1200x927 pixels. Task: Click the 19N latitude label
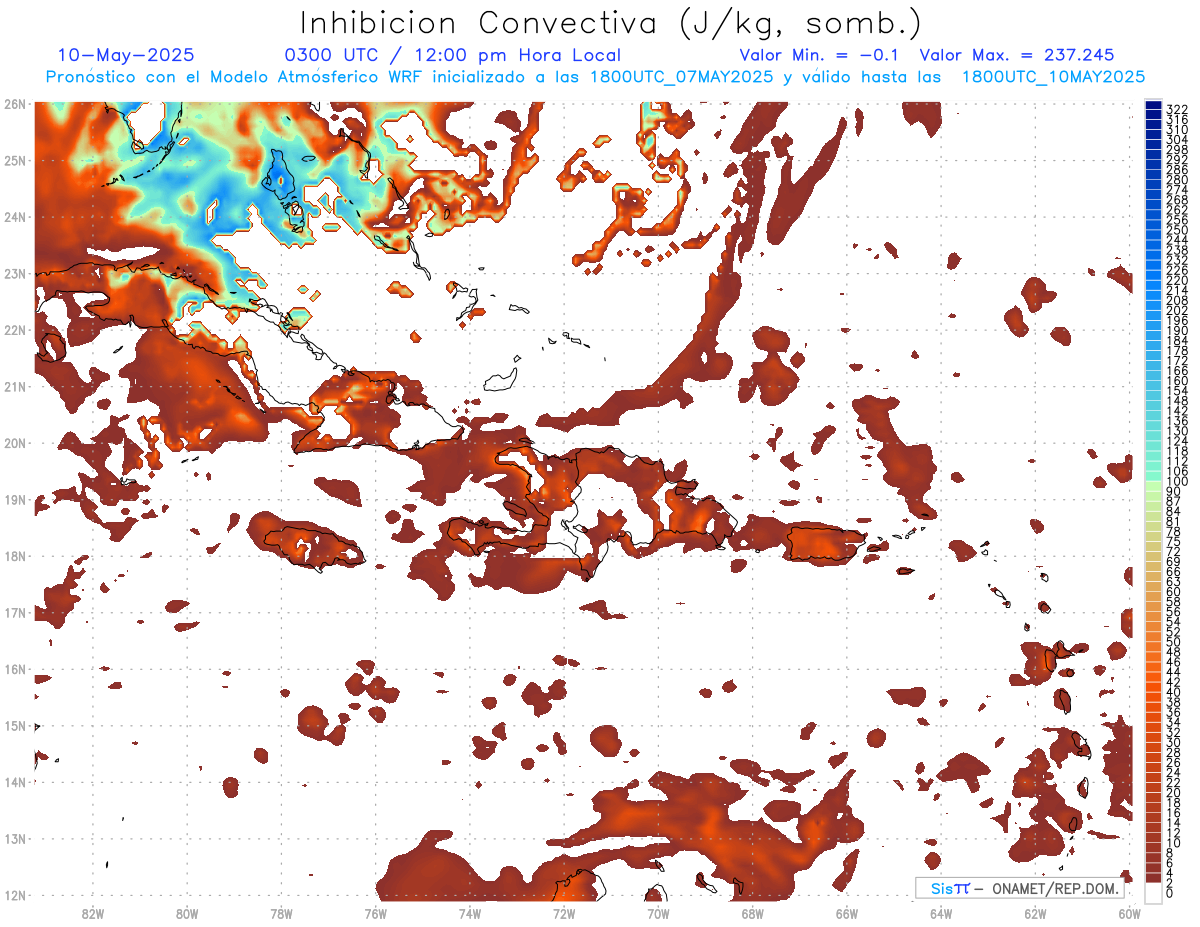[14, 499]
